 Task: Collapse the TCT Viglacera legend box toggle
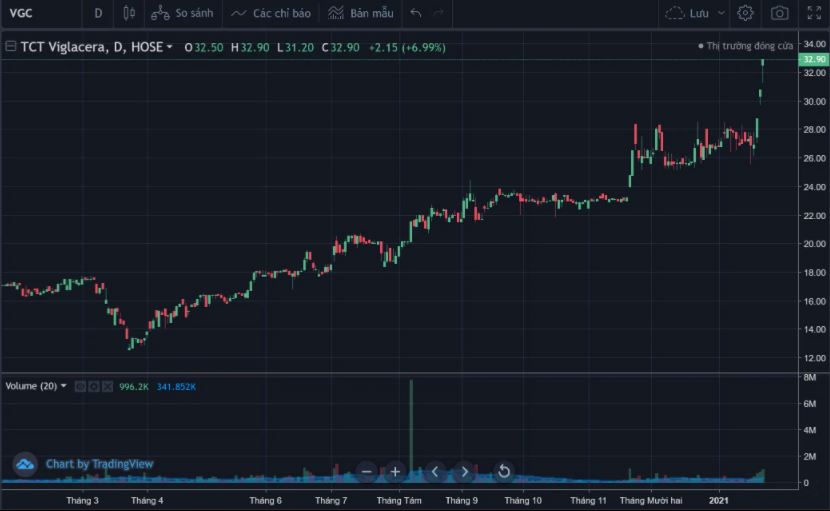[10, 47]
